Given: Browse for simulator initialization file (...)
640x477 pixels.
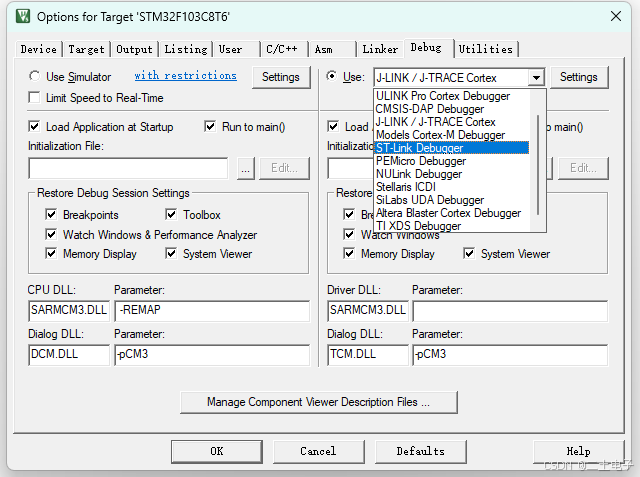Looking at the screenshot, I should pyautogui.click(x=246, y=168).
